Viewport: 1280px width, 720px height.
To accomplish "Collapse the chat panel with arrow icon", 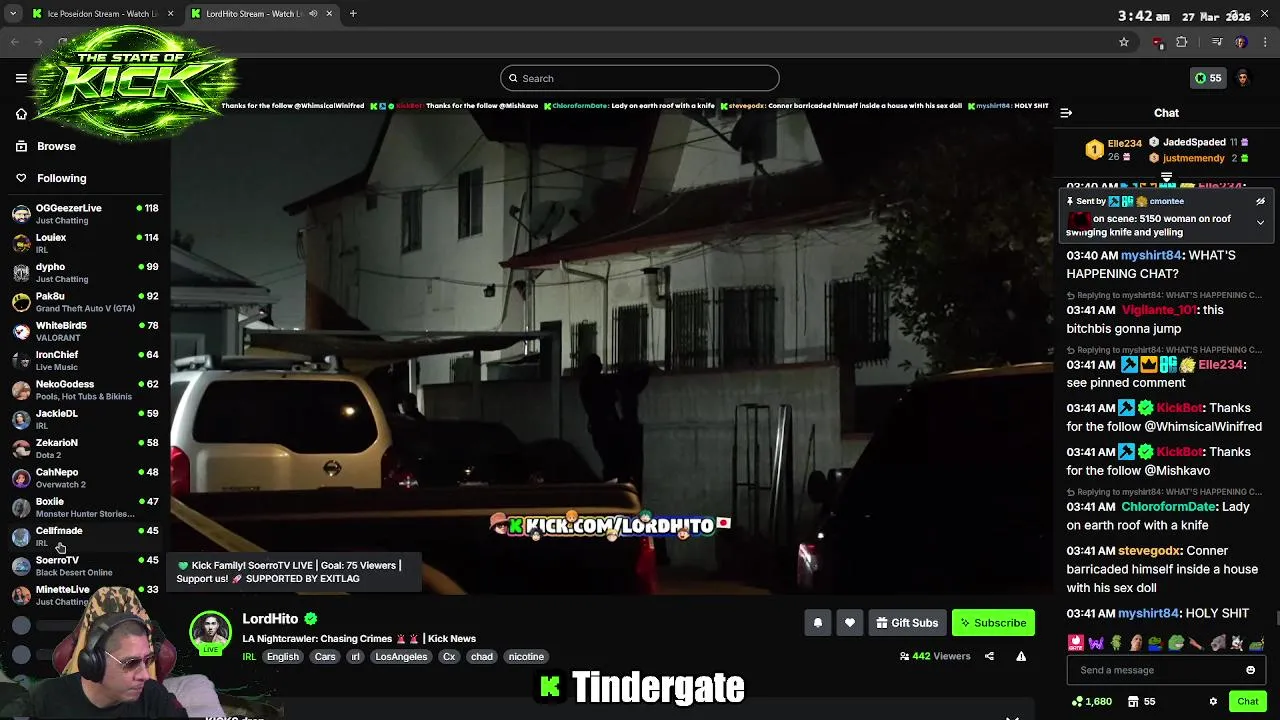I will tap(1066, 113).
